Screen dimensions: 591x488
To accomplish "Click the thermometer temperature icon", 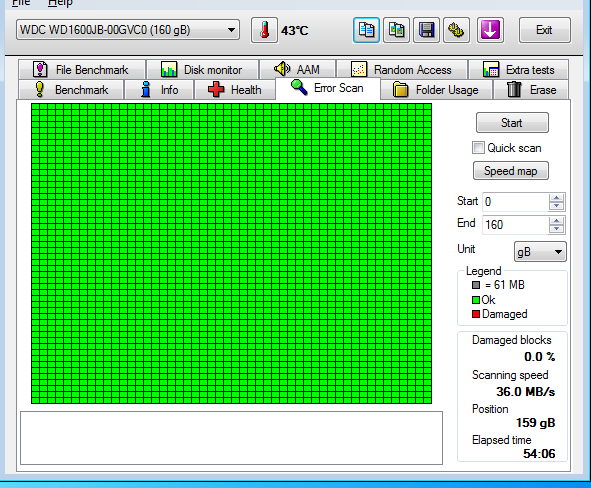I will [264, 30].
